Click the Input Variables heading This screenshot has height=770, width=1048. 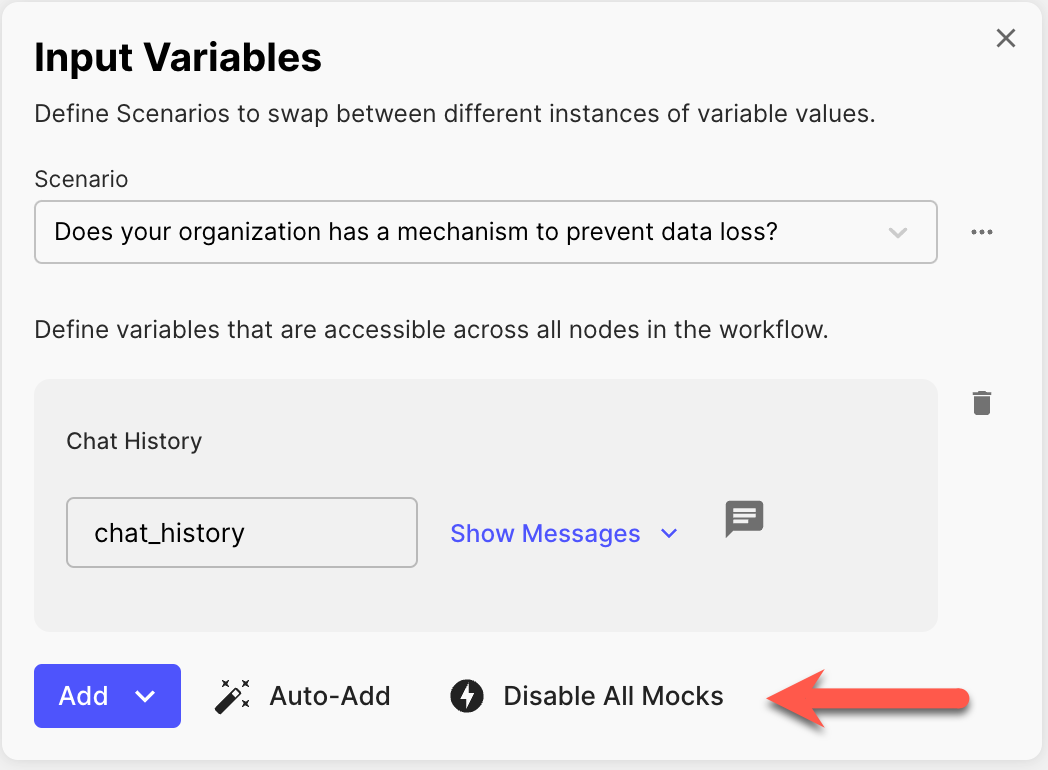178,57
